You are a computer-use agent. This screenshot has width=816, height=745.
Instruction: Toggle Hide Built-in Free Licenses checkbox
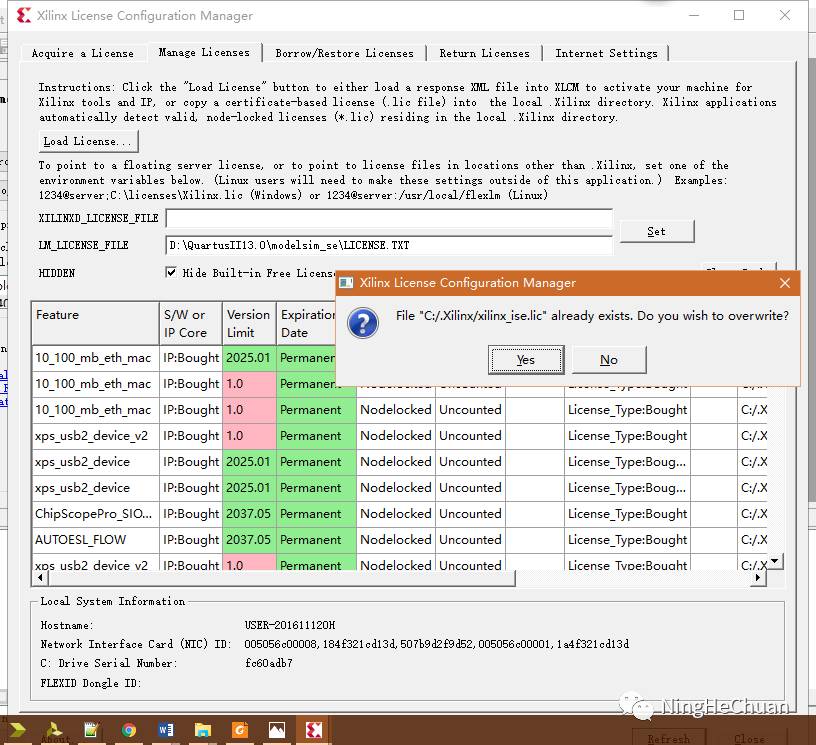pos(171,273)
